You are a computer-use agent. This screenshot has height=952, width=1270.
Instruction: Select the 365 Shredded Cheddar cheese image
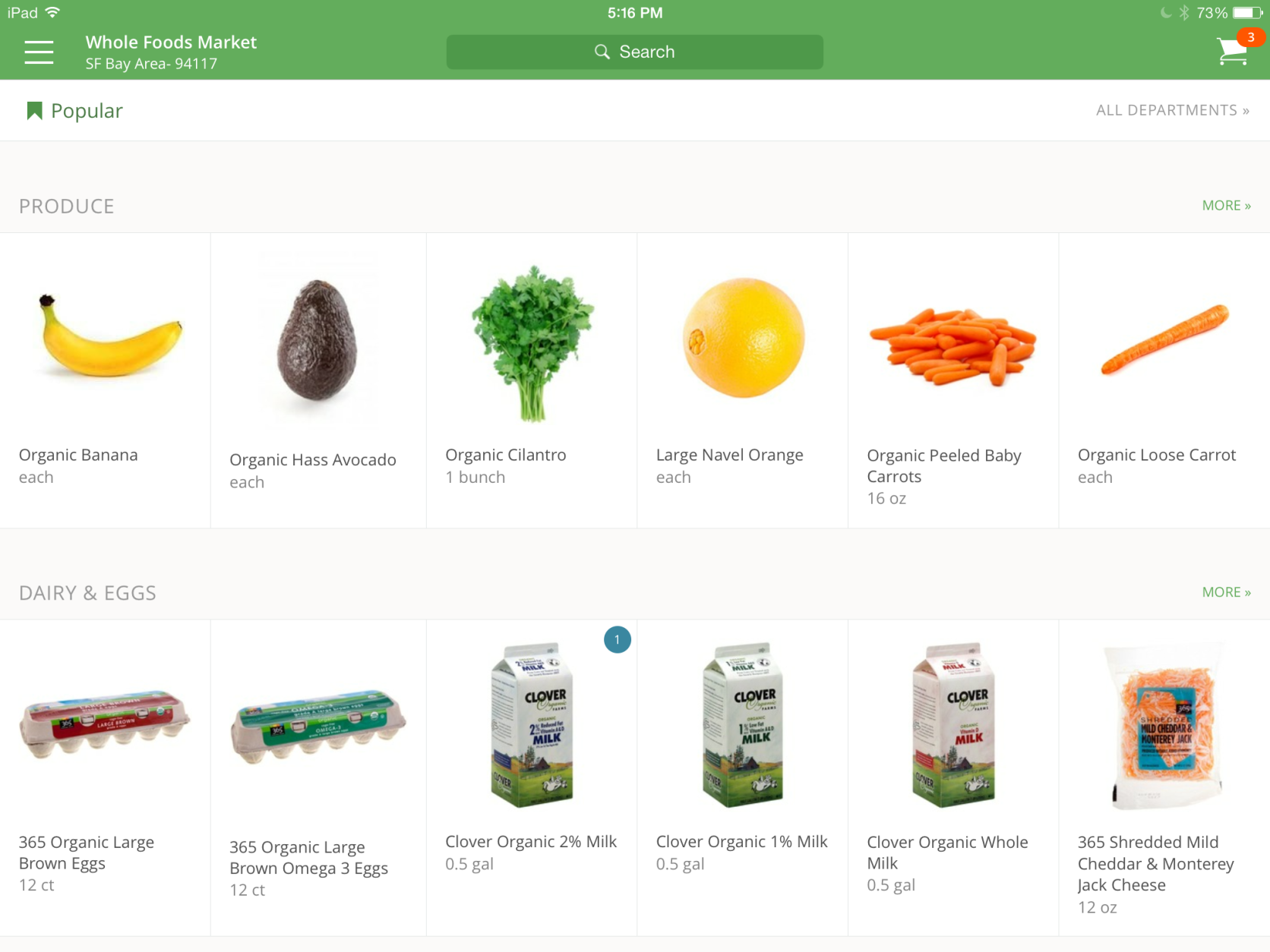pyautogui.click(x=1164, y=726)
